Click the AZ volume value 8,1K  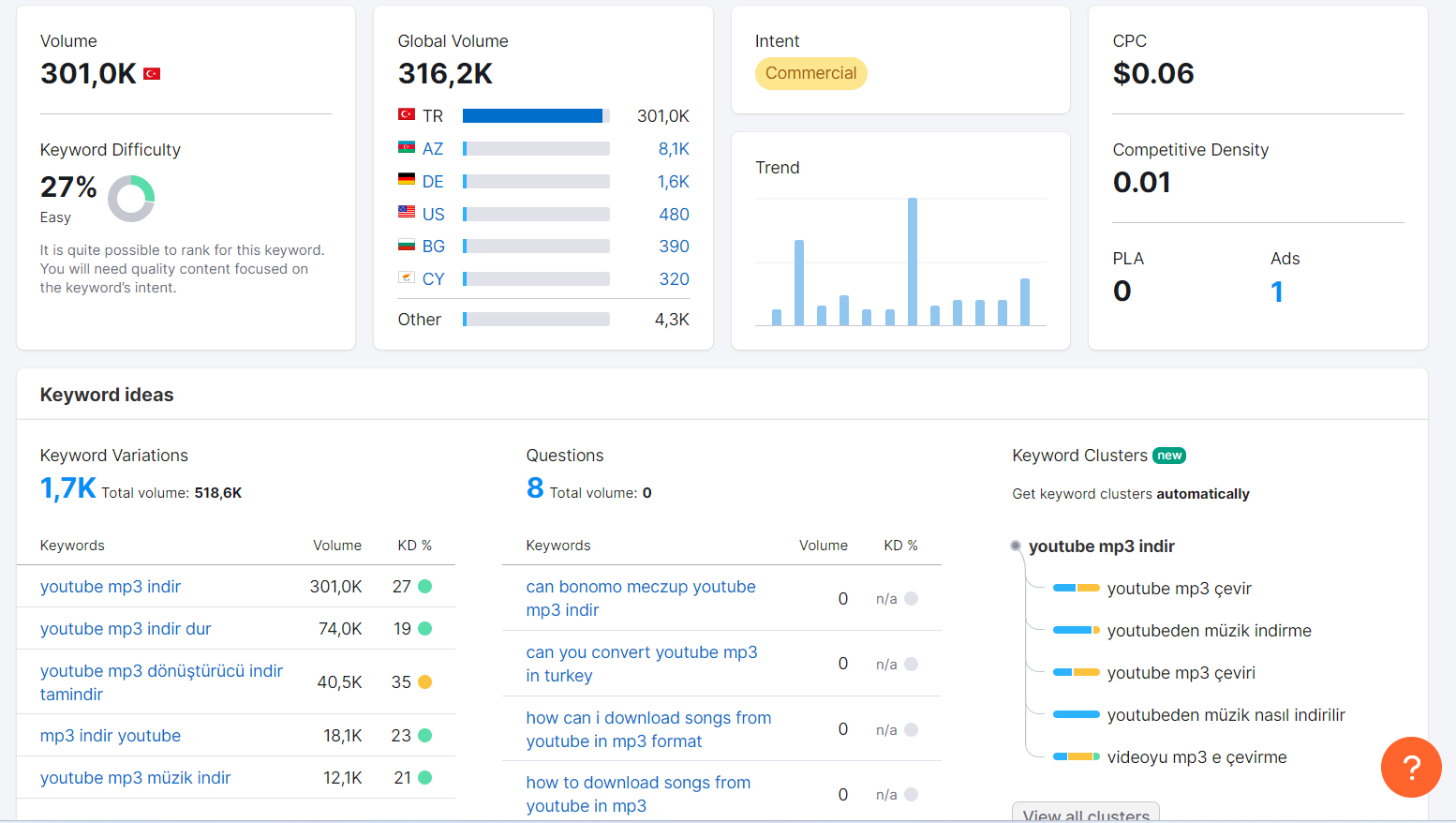[674, 149]
